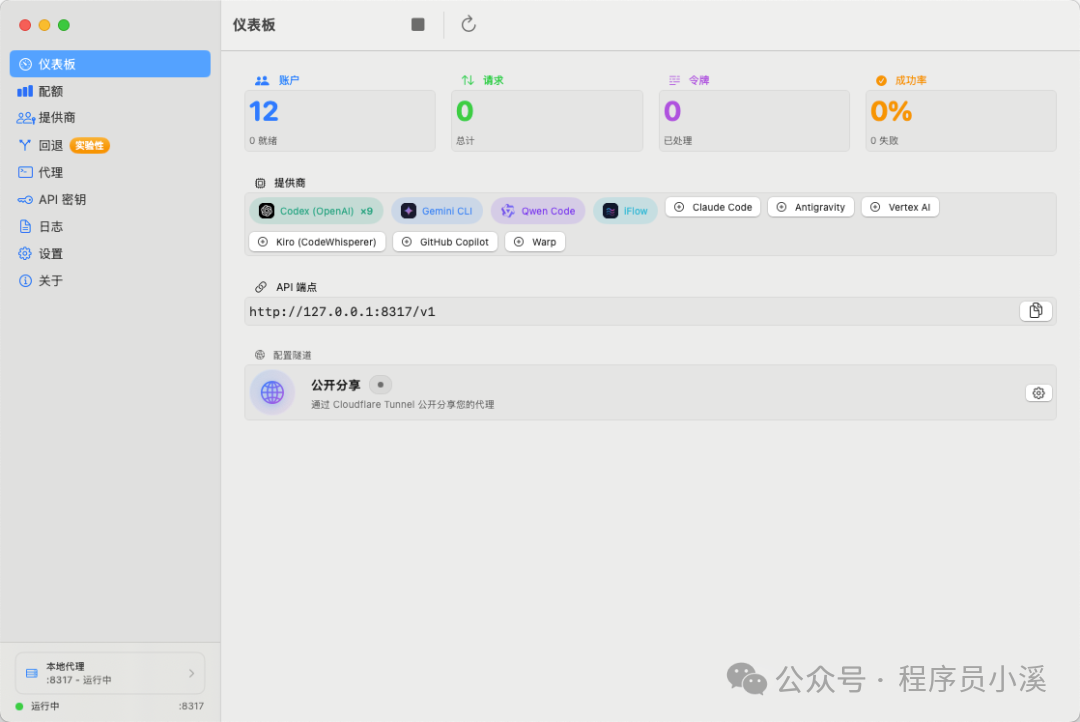Click the 令牌 icon above the card

point(674,81)
